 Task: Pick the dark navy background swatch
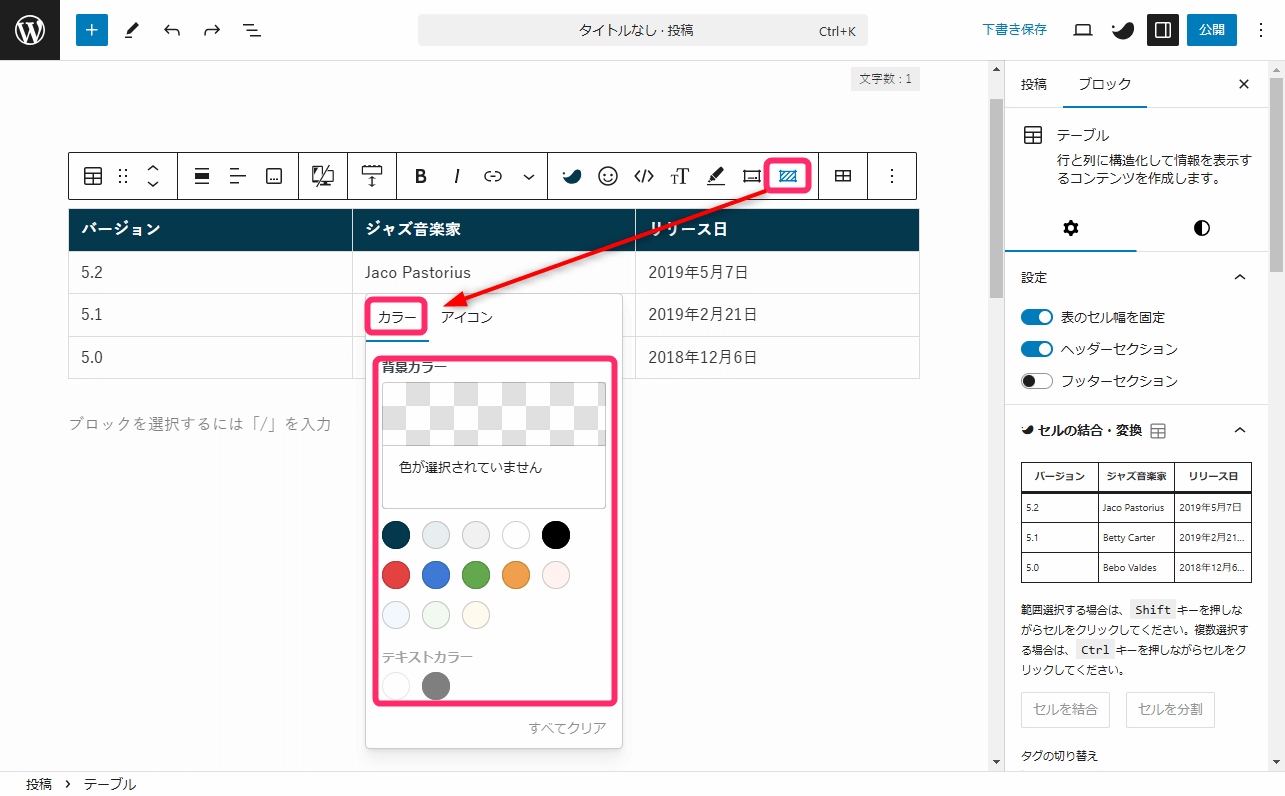tap(396, 535)
